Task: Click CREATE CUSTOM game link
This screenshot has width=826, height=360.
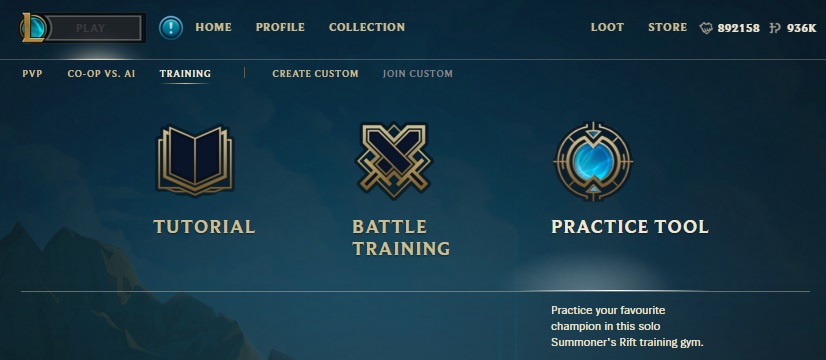Action: click(316, 74)
